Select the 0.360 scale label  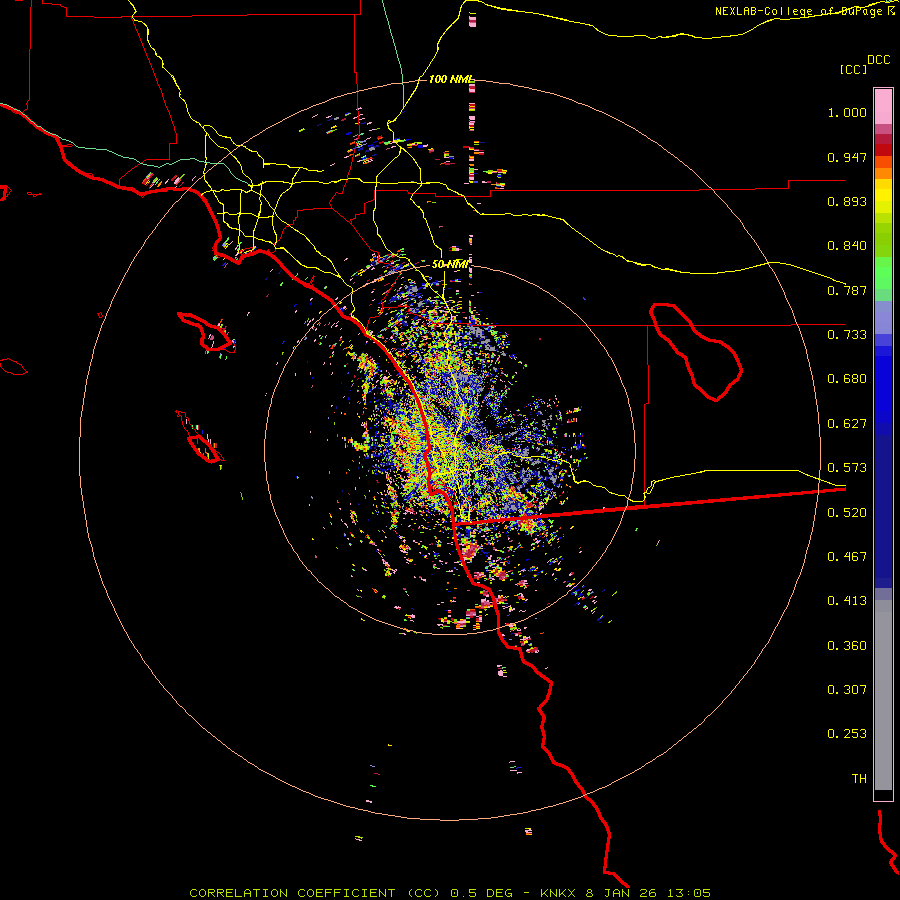(847, 646)
